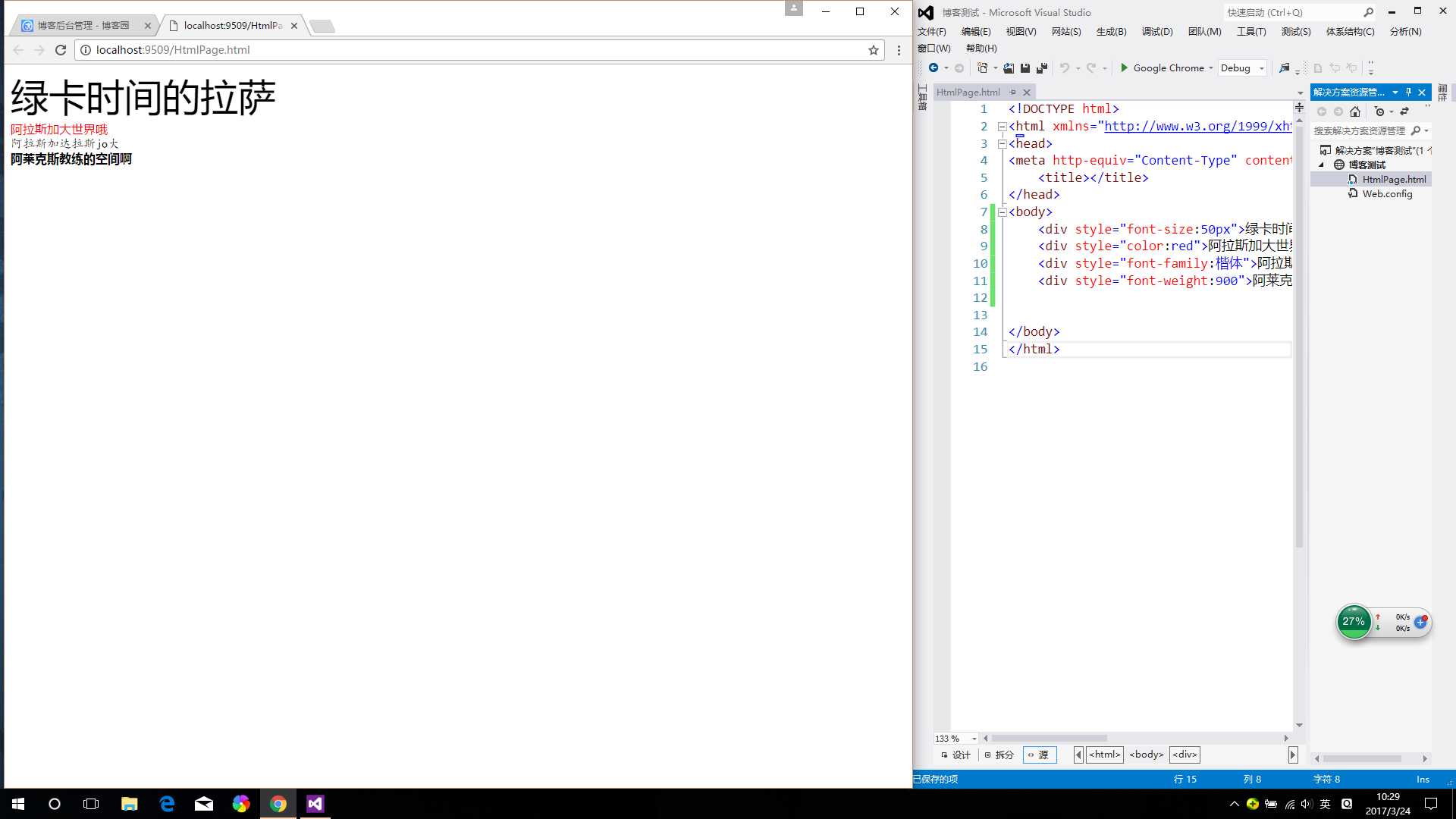
Task: Open the Windows Start menu
Action: coord(18,804)
